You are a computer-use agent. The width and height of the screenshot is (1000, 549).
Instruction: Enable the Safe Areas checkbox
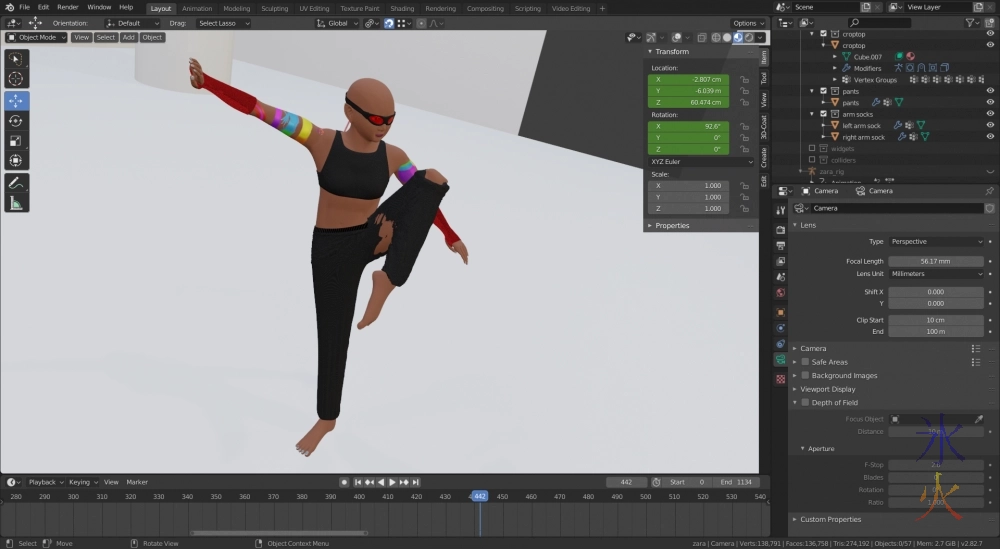[x=805, y=362]
